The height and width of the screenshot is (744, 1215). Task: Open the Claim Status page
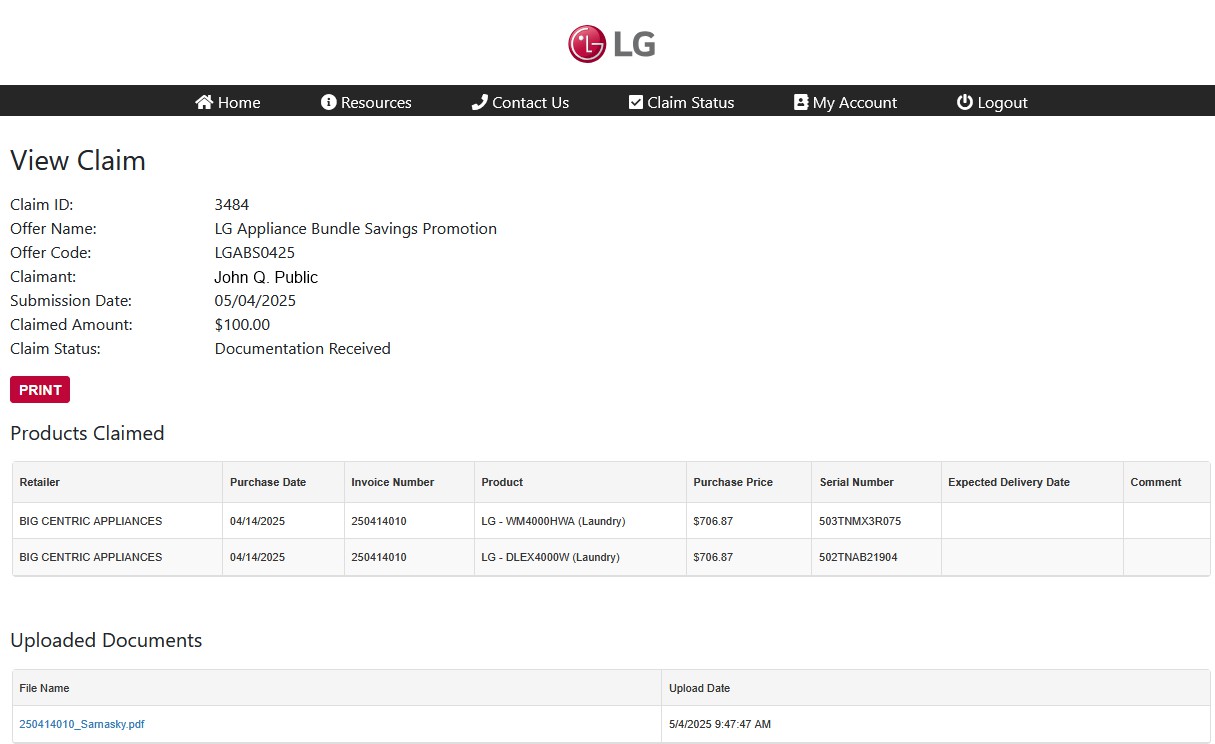(x=681, y=102)
